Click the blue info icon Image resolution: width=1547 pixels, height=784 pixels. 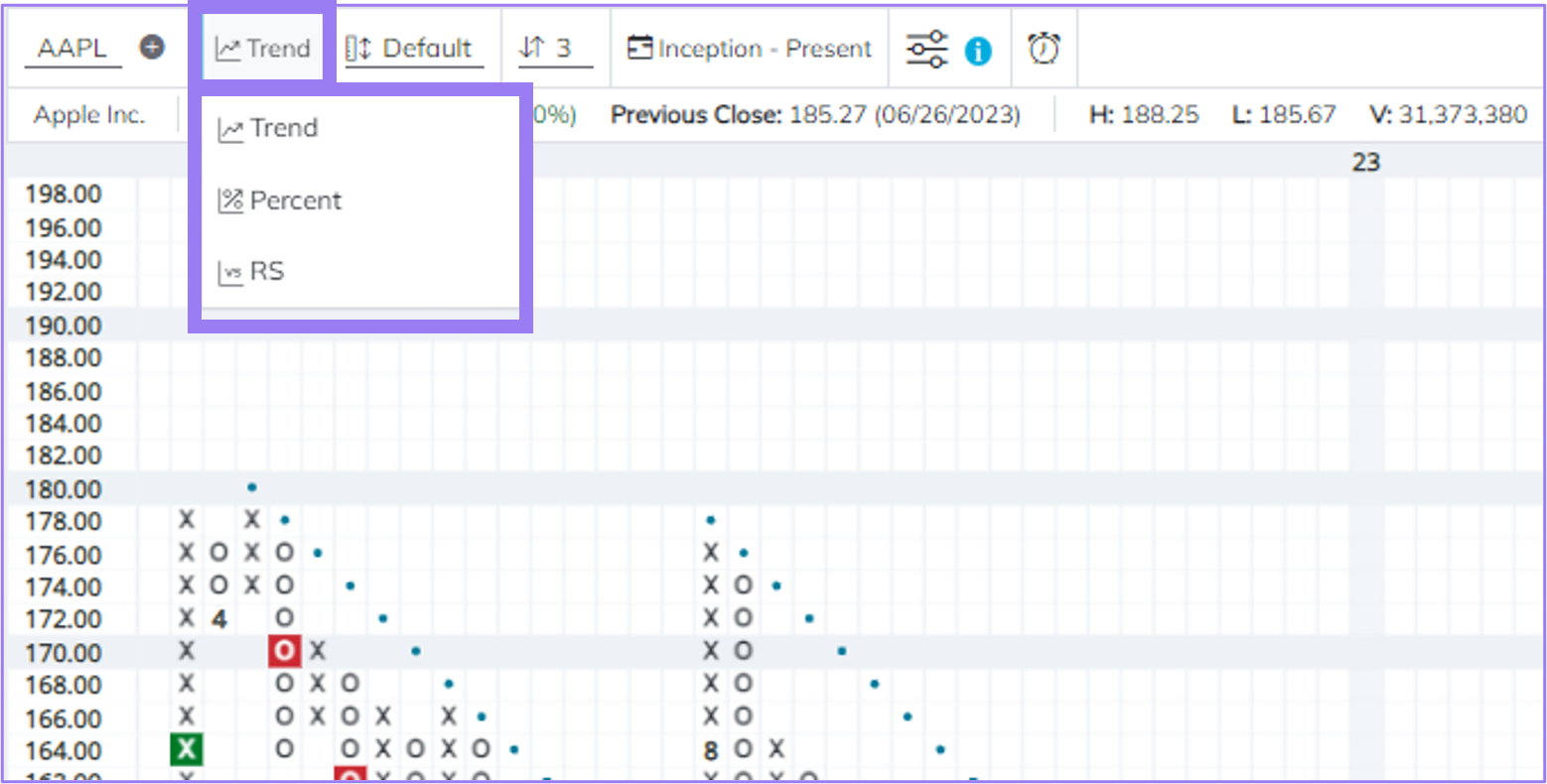978,50
